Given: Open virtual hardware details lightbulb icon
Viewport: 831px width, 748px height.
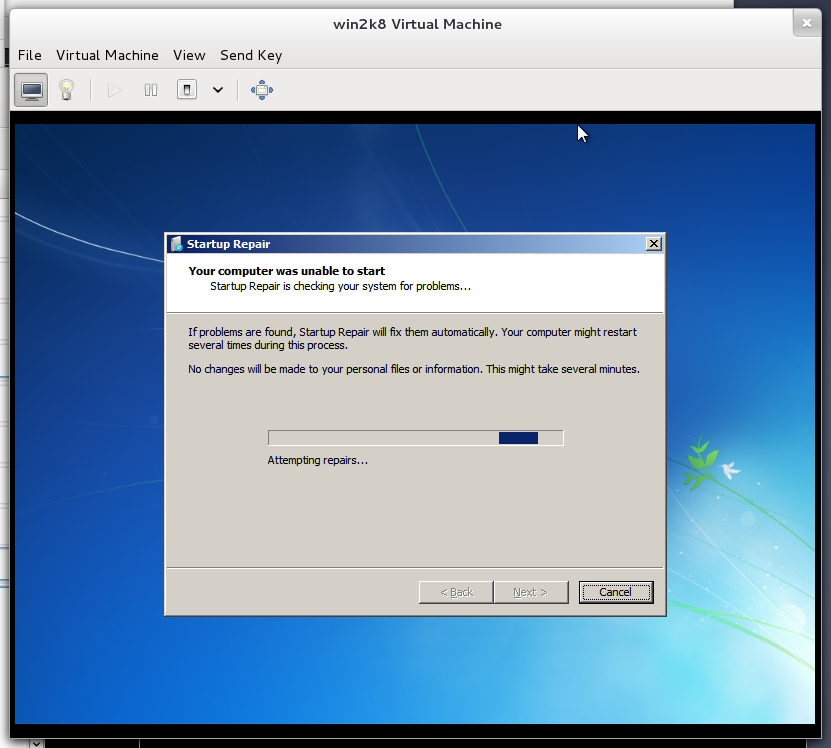Looking at the screenshot, I should pyautogui.click(x=66, y=90).
